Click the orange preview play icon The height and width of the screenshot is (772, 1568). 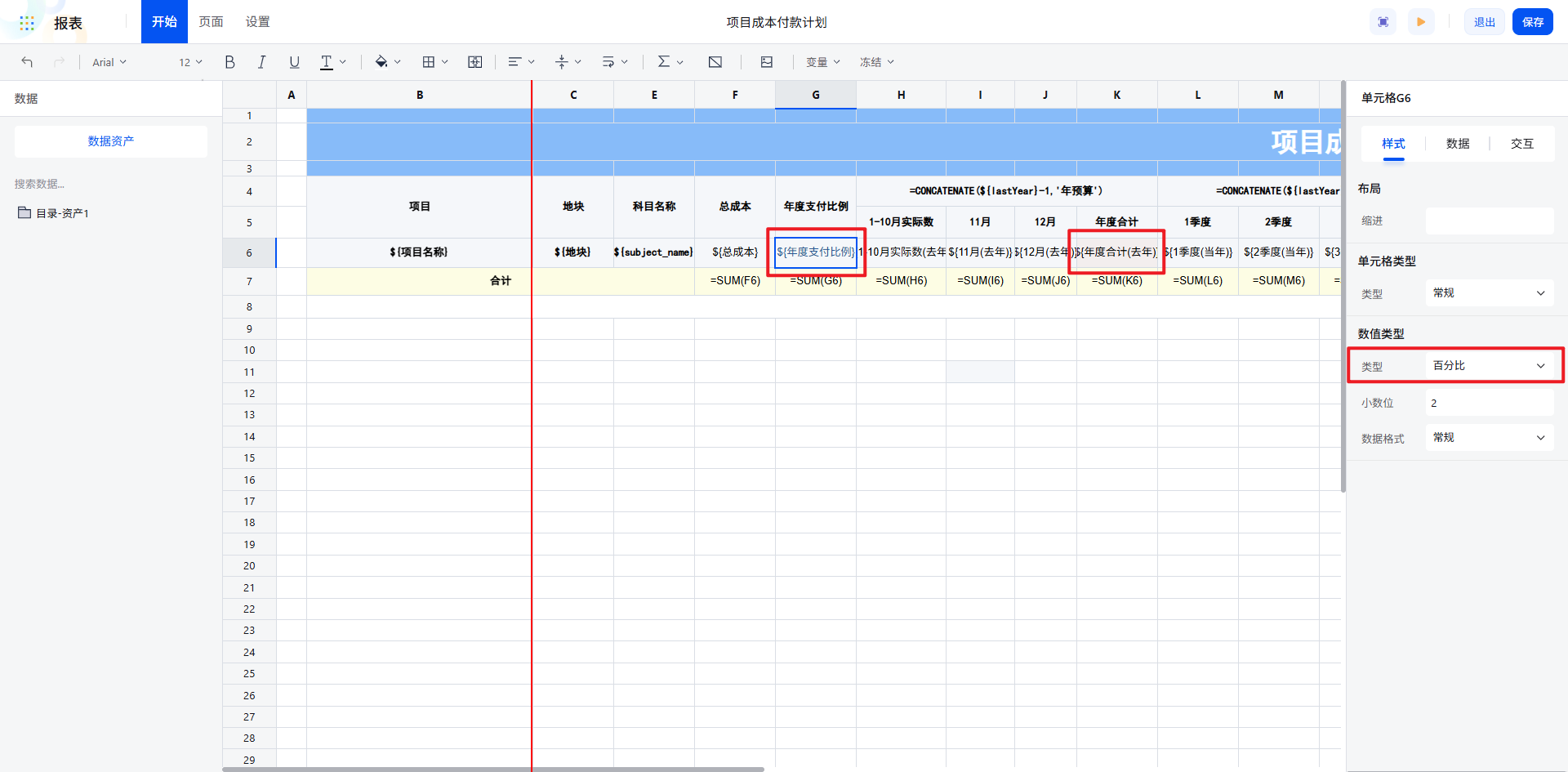point(1421,22)
